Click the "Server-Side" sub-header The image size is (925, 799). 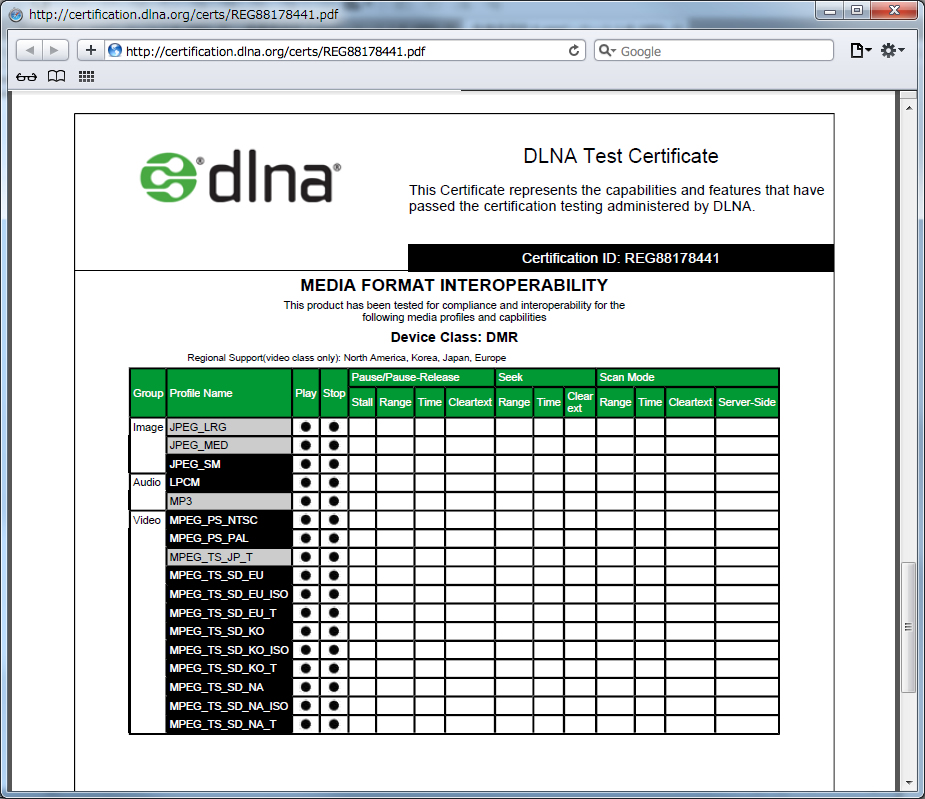point(747,402)
